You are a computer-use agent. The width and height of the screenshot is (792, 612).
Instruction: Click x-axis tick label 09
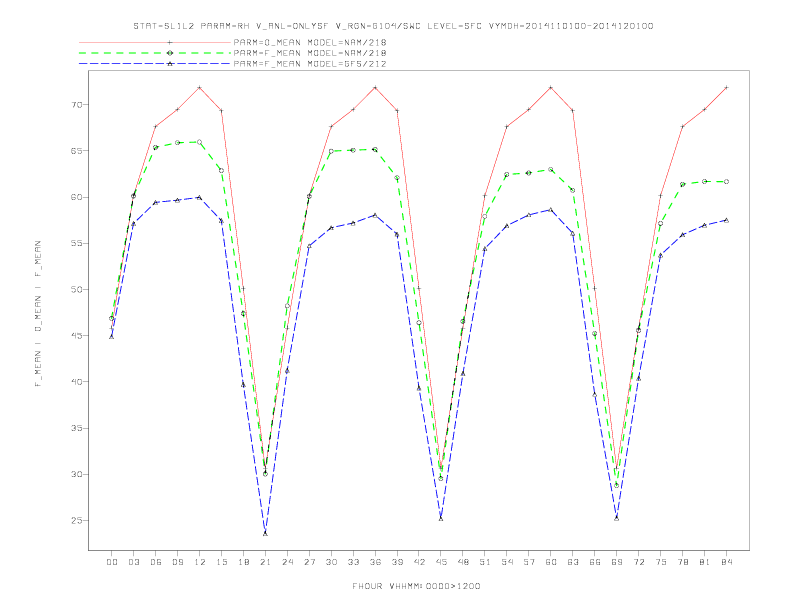[177, 562]
